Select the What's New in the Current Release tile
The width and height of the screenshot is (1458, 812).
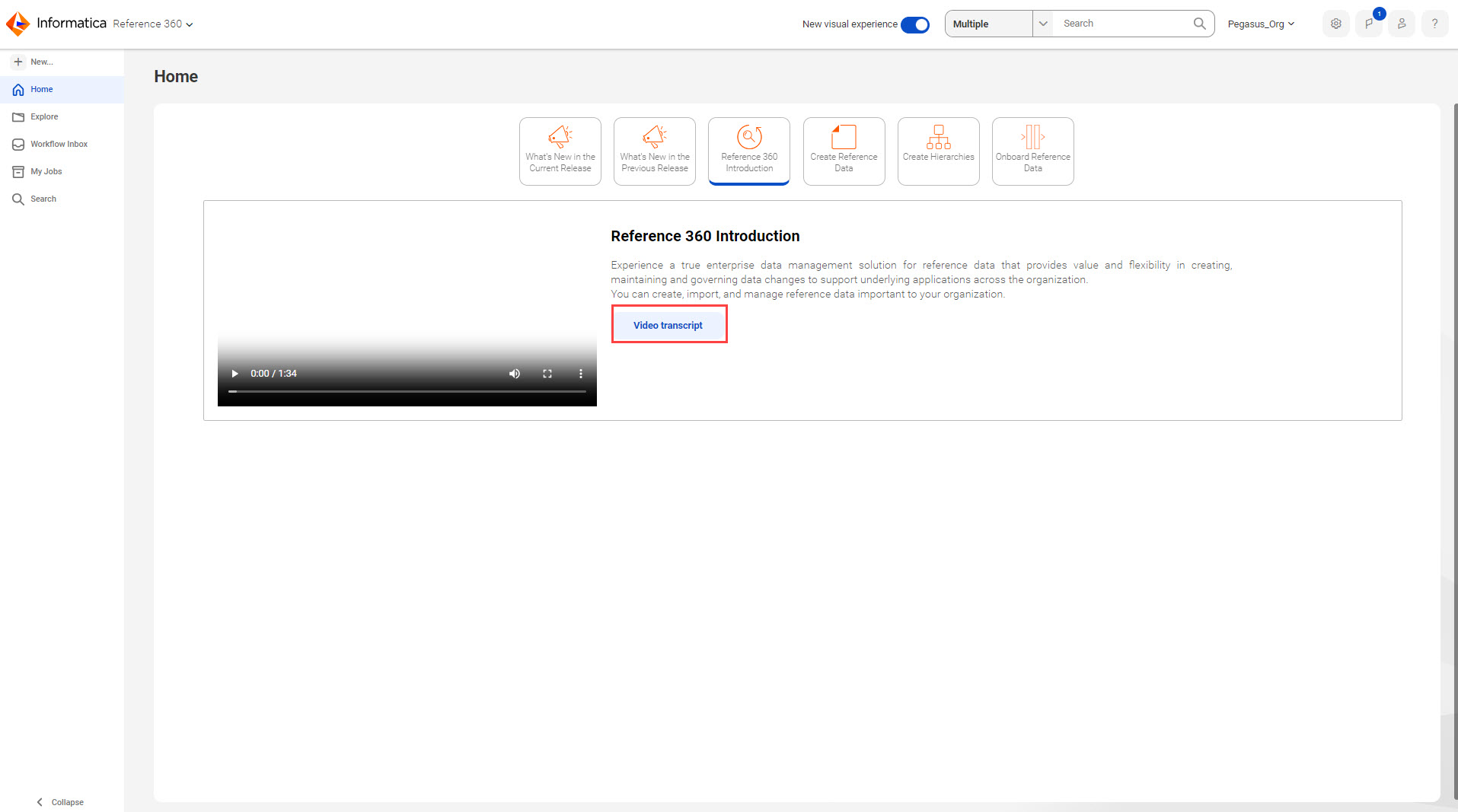pyautogui.click(x=560, y=151)
